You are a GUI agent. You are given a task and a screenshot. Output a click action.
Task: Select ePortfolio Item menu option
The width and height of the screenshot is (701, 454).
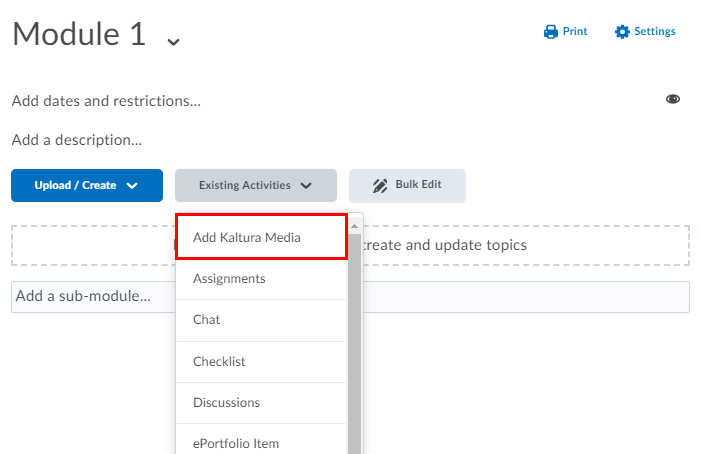click(x=236, y=443)
